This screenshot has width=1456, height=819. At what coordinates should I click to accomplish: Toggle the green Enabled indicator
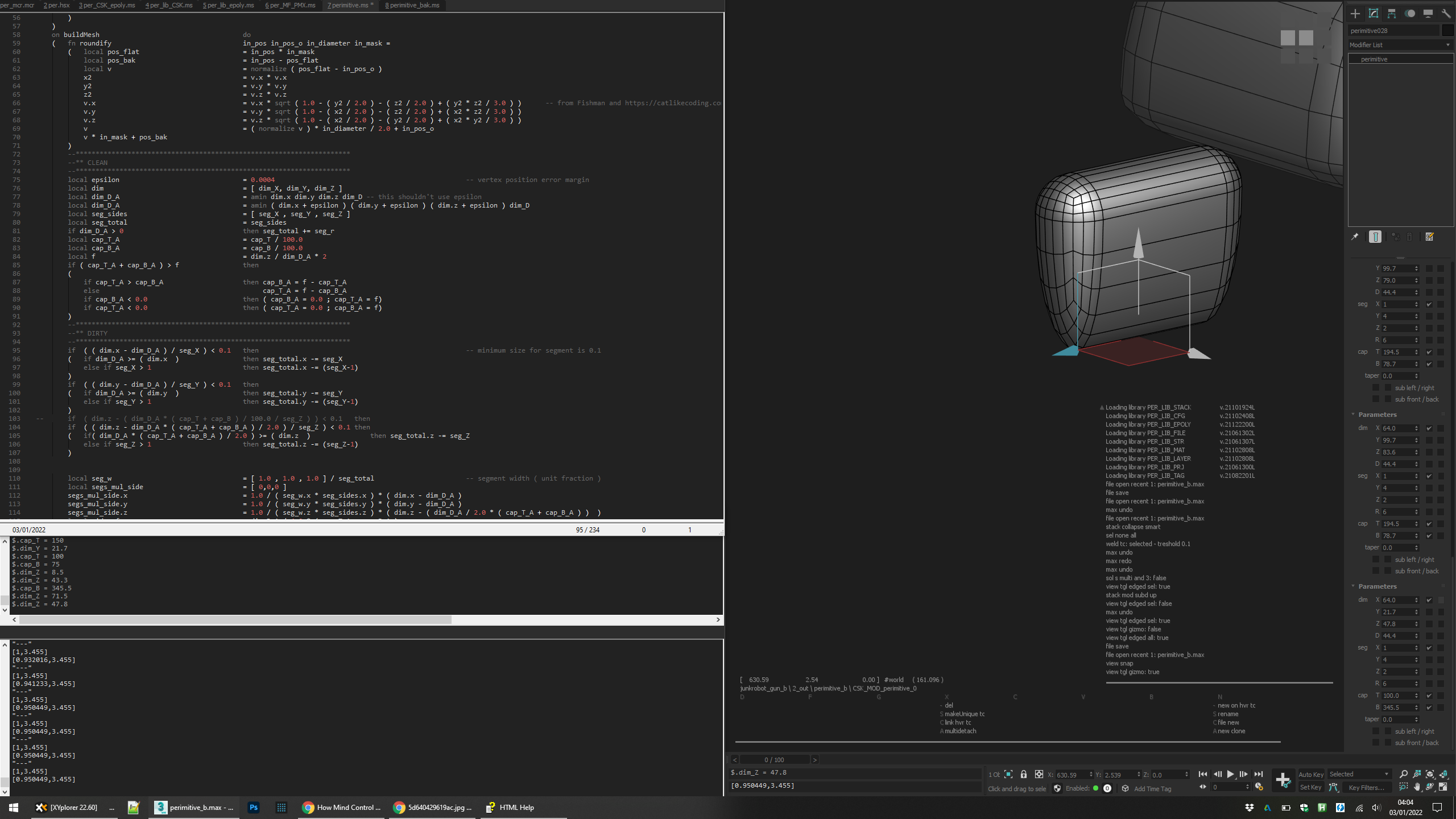tap(1095, 788)
